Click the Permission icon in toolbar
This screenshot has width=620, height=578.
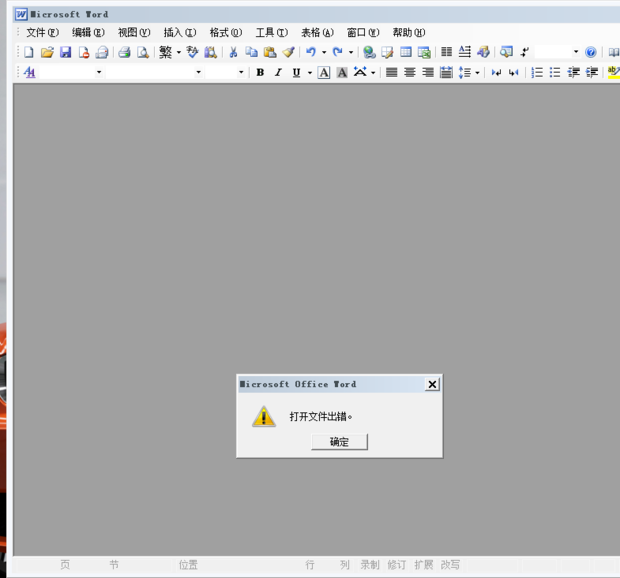(83, 52)
